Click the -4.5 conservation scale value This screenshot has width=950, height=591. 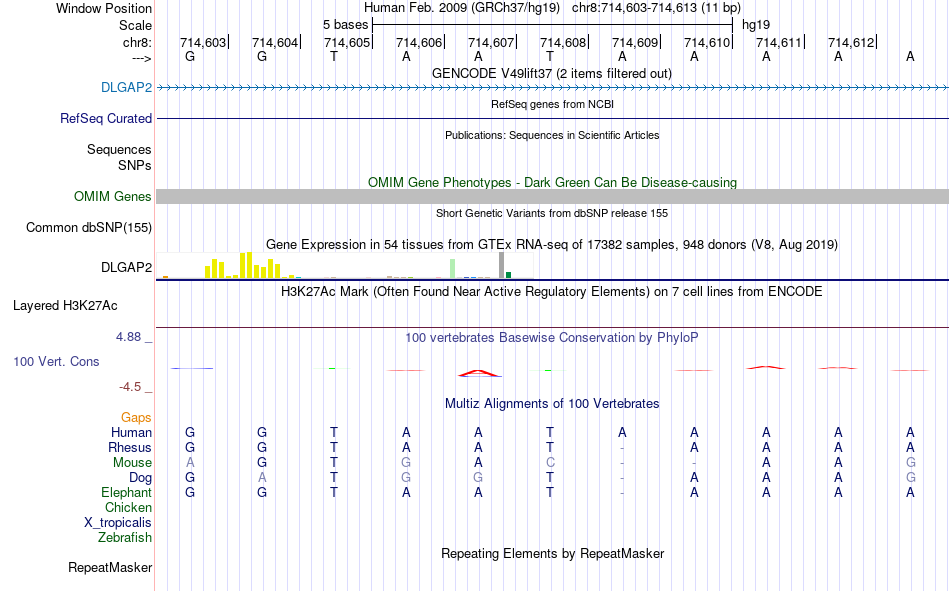(130, 387)
